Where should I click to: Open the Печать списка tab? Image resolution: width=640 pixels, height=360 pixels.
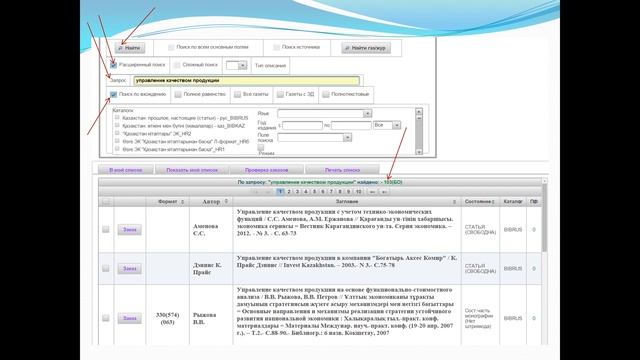pos(342,170)
